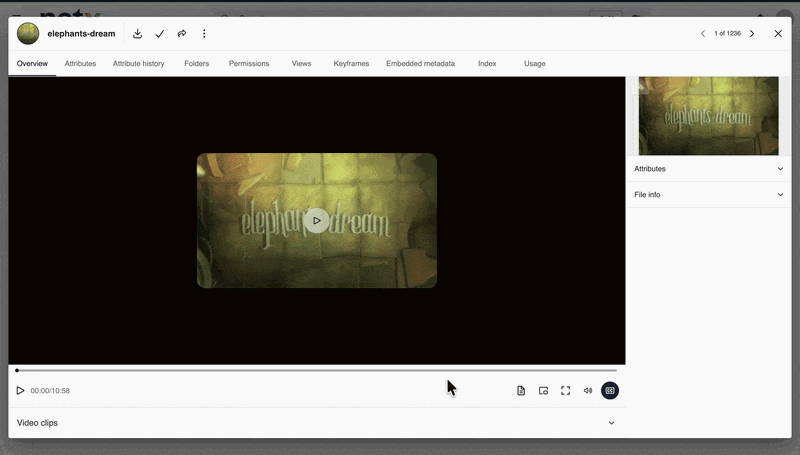Enable picture-in-picture mode
800x455 pixels.
(x=543, y=391)
